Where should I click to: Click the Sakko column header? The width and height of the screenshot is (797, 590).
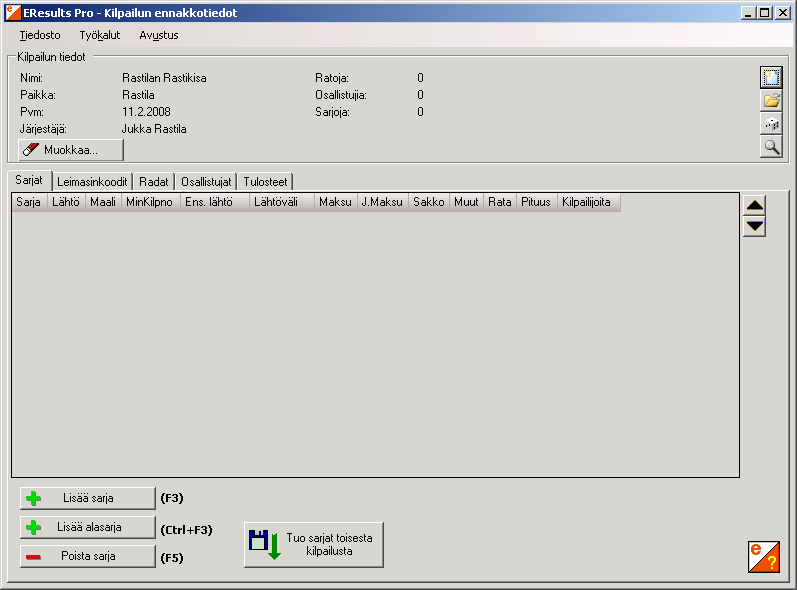point(430,202)
